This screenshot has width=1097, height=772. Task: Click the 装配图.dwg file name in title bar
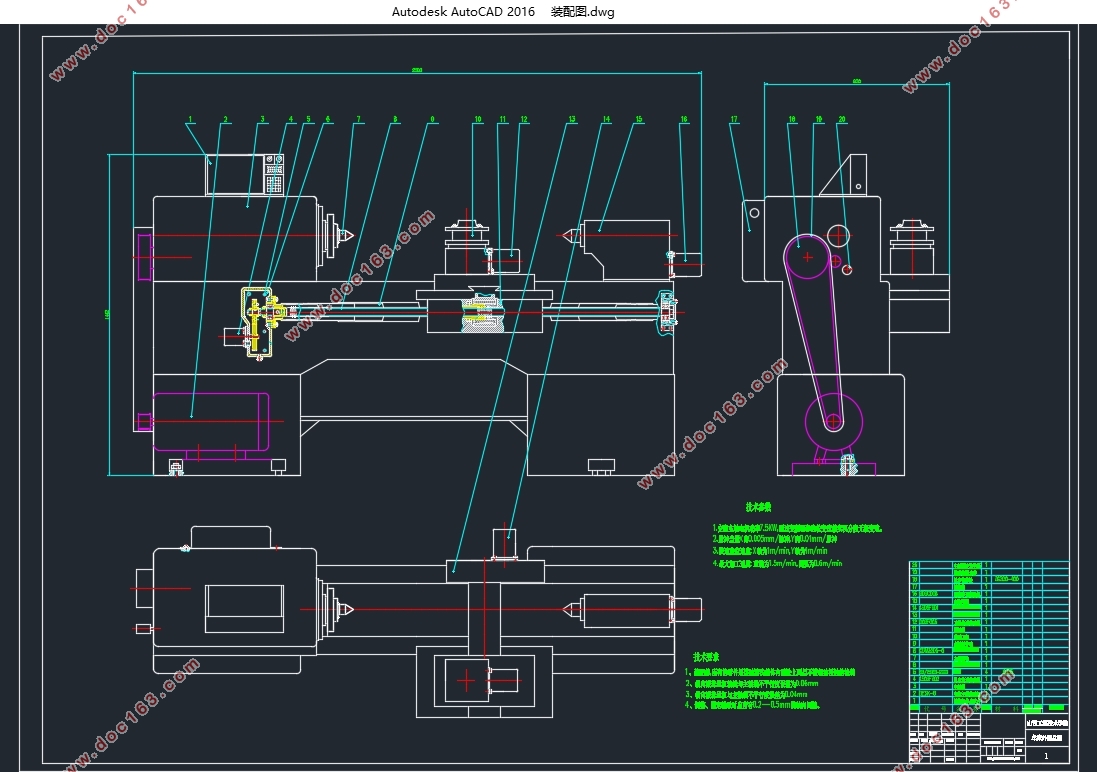(583, 11)
